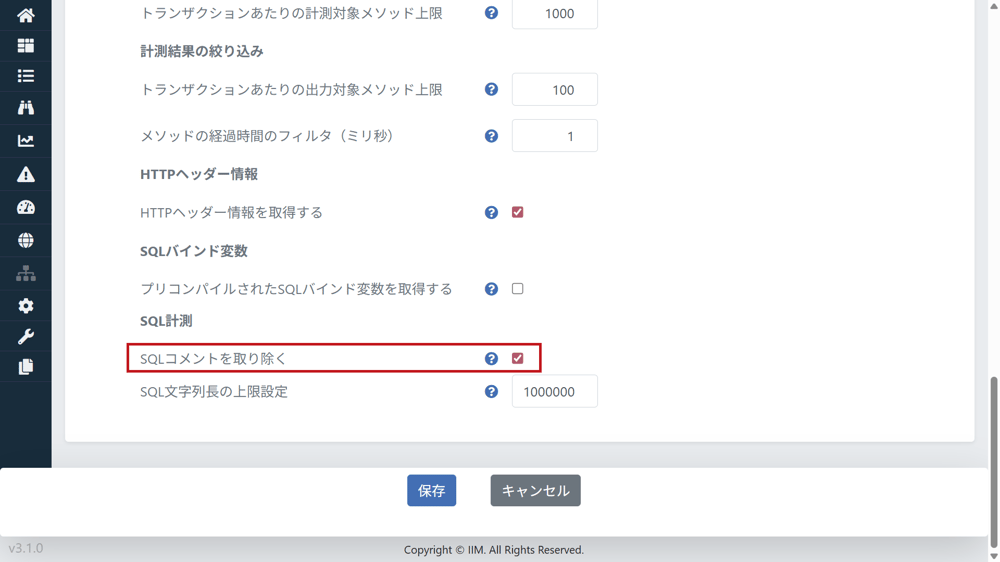Open the copy documents icon in sidebar
The width and height of the screenshot is (1000, 562).
(26, 367)
